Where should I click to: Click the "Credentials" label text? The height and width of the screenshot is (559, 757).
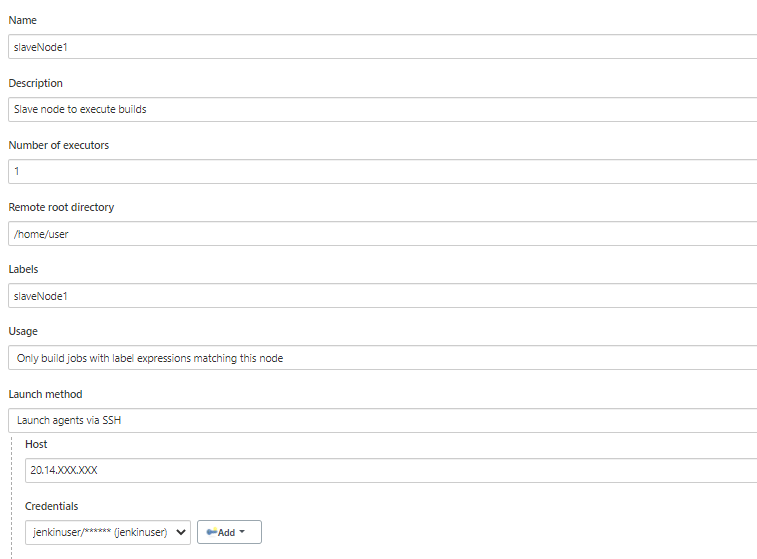point(52,506)
